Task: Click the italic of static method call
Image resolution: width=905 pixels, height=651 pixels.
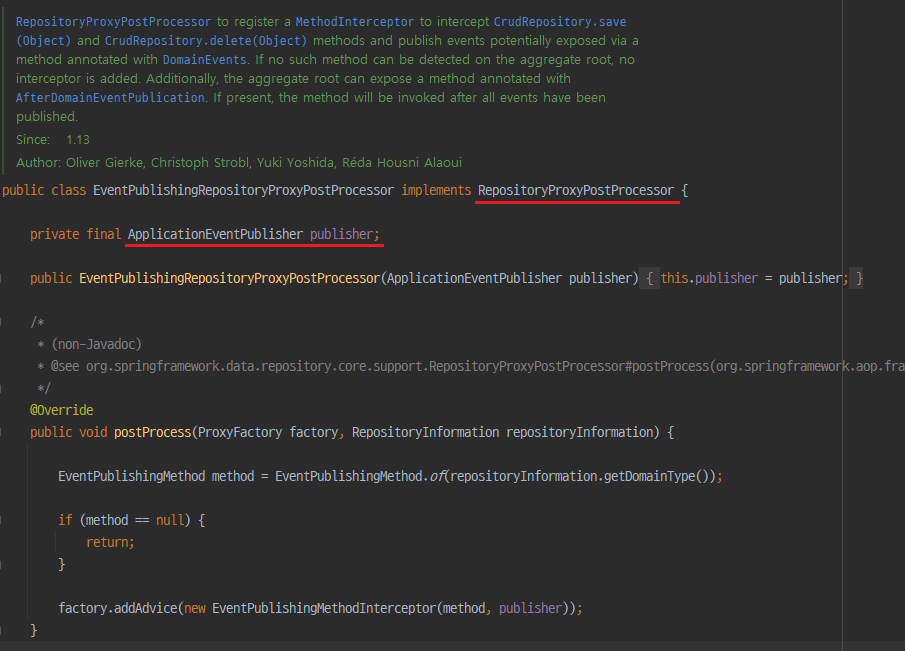Action: (x=437, y=476)
